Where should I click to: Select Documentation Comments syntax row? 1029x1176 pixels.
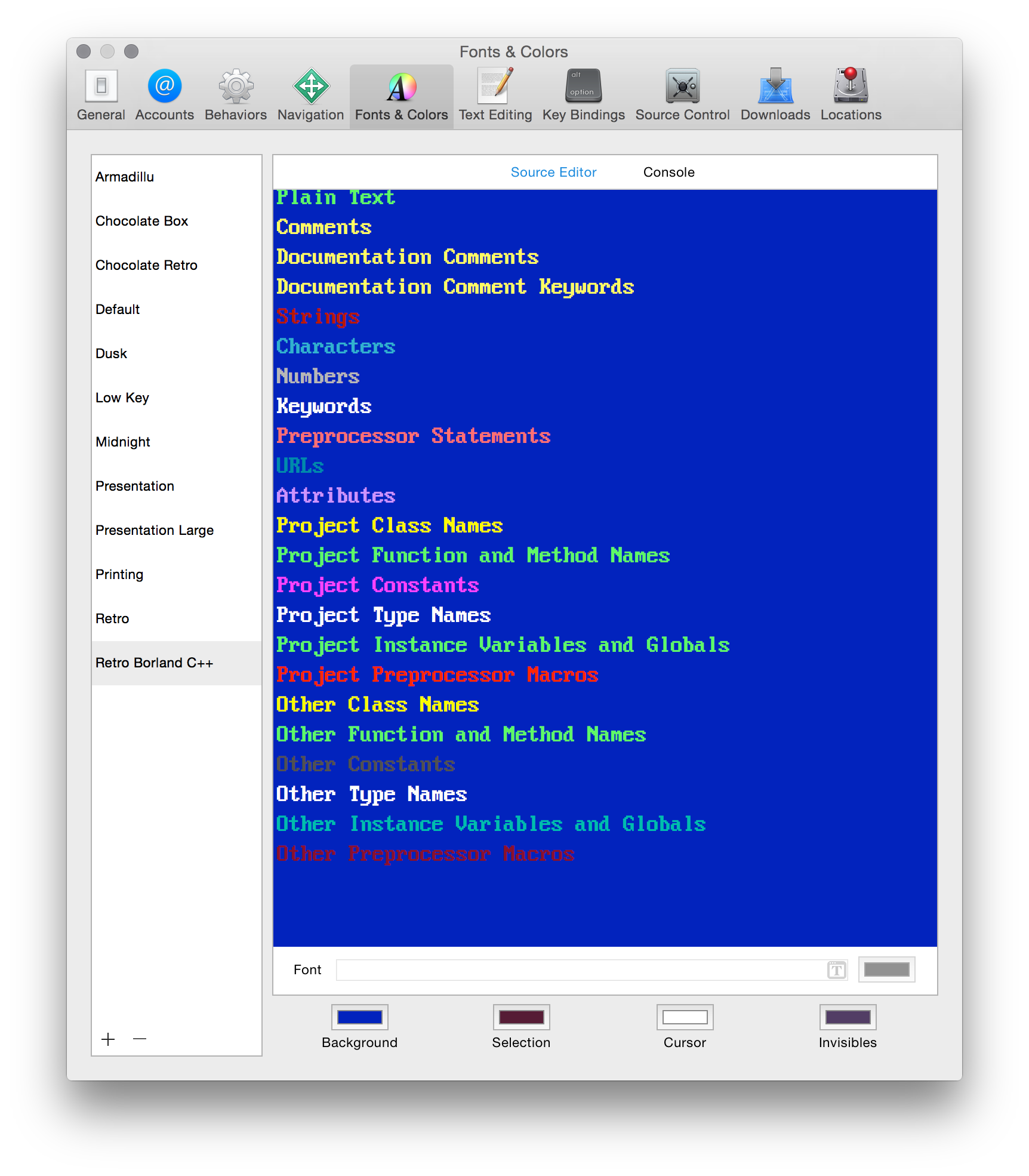coord(605,257)
